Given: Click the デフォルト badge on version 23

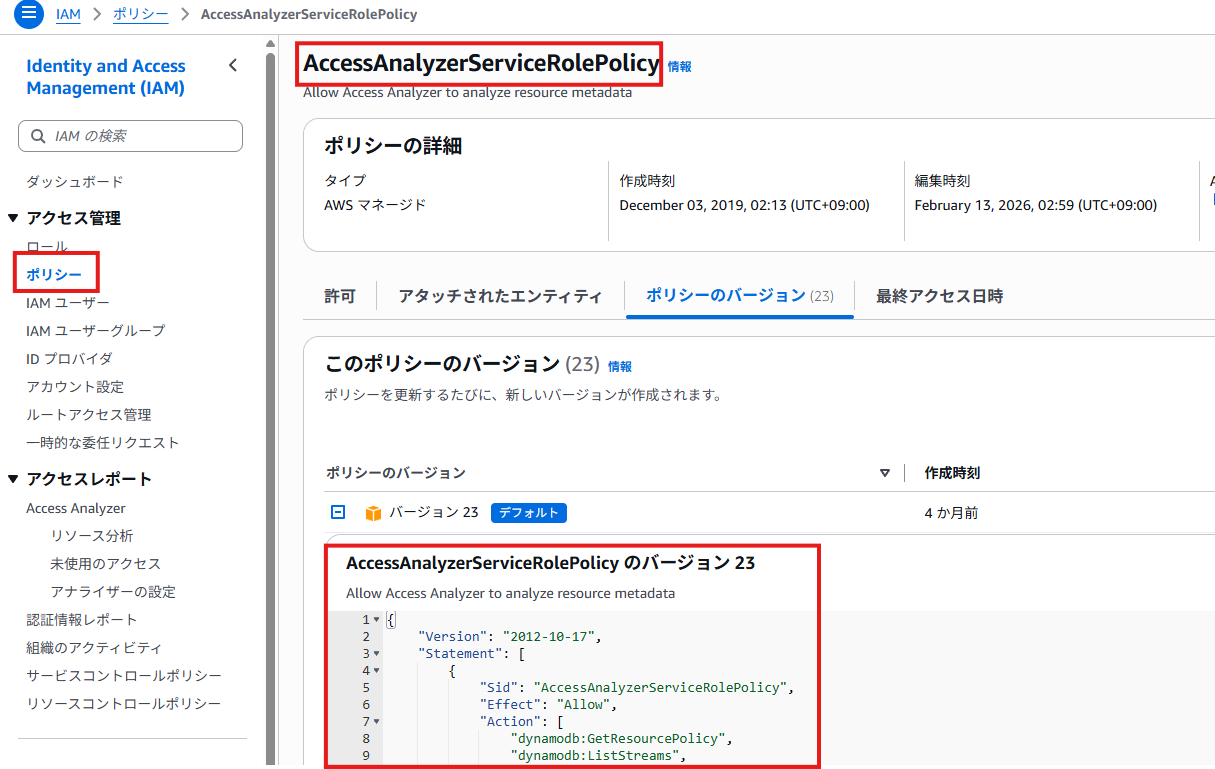Looking at the screenshot, I should [x=529, y=513].
